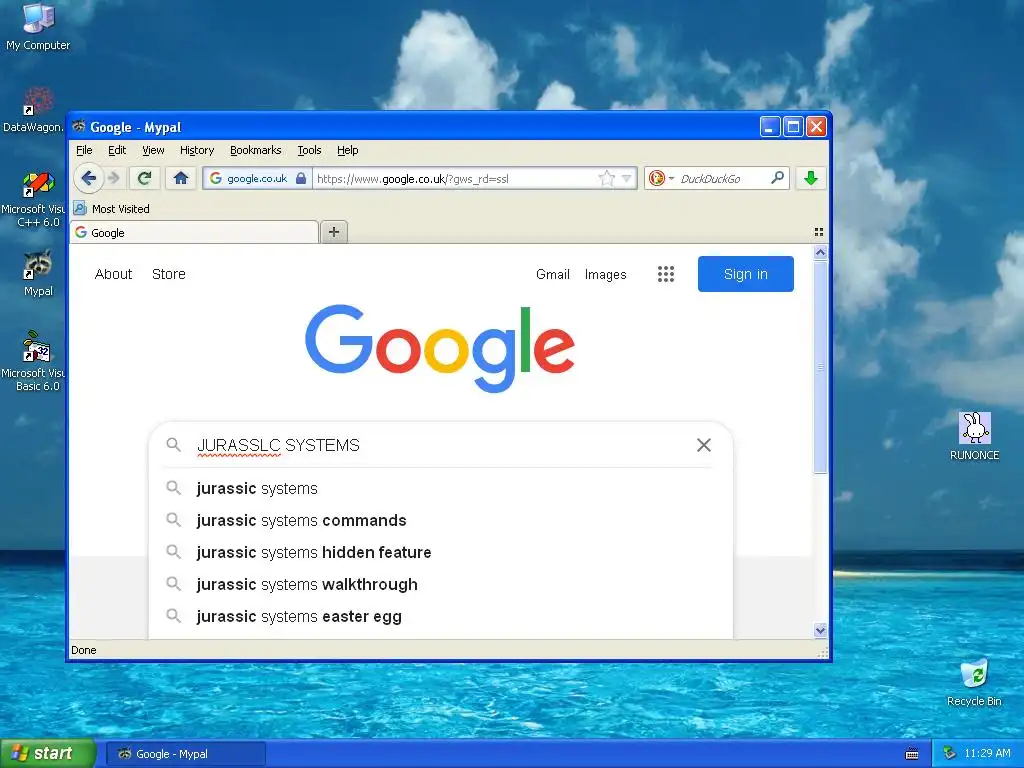Open the Gmail link

[x=552, y=274]
